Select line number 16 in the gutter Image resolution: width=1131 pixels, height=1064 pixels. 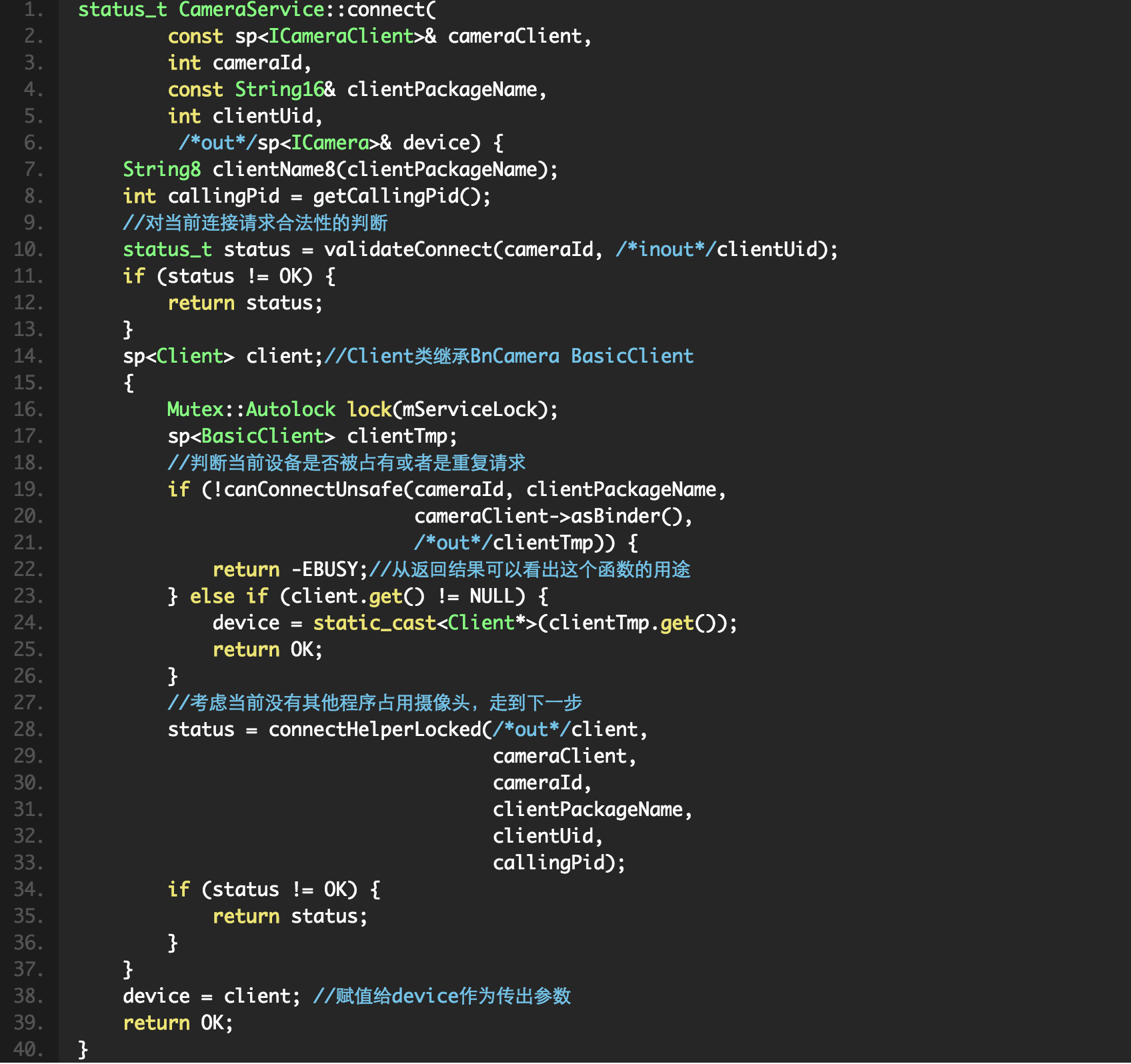(29, 409)
